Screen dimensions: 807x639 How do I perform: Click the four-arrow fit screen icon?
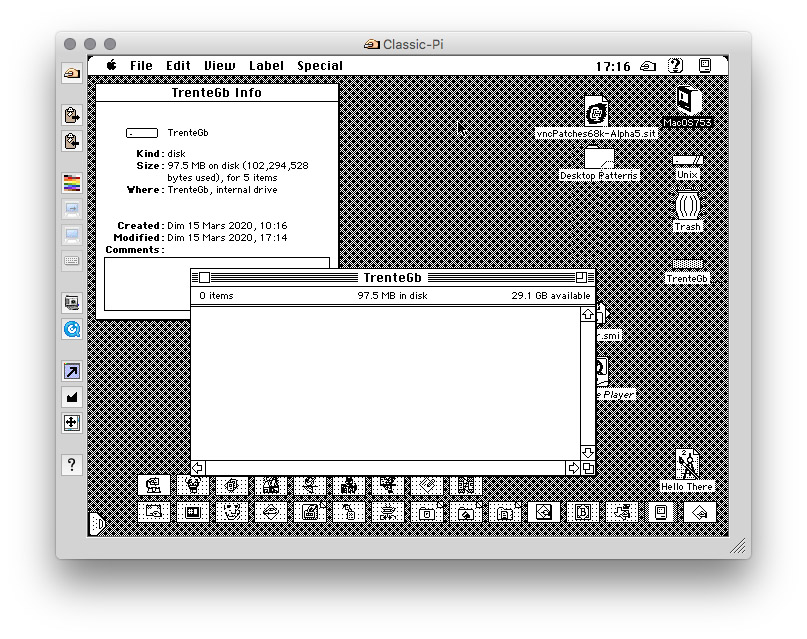point(72,423)
